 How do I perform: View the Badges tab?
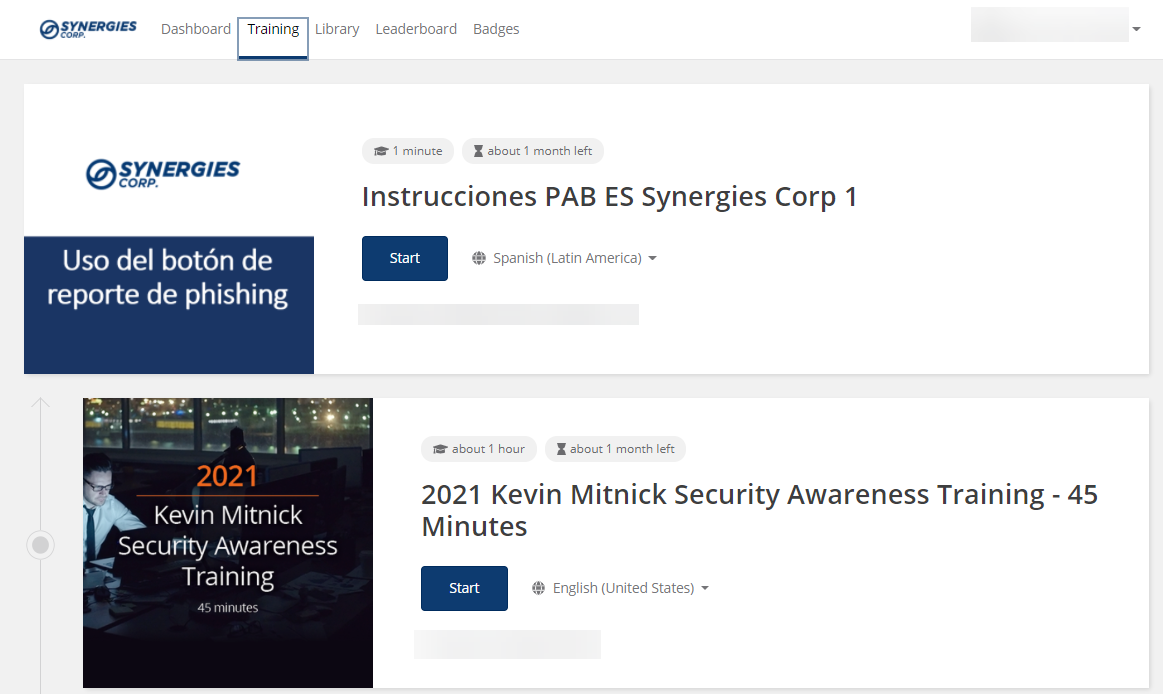coord(496,29)
